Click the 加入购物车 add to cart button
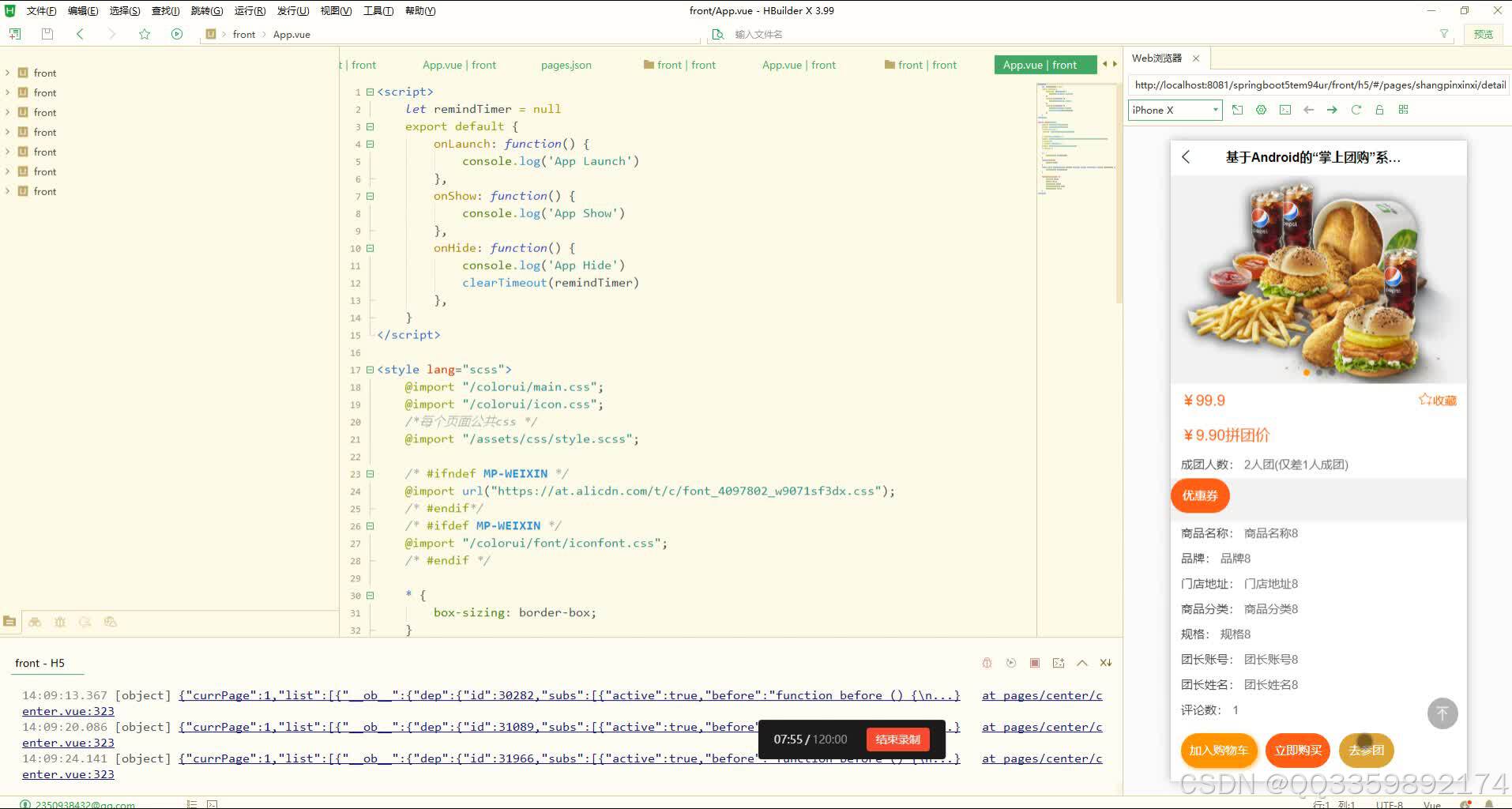Viewport: 1512px width, 809px height. (1218, 751)
